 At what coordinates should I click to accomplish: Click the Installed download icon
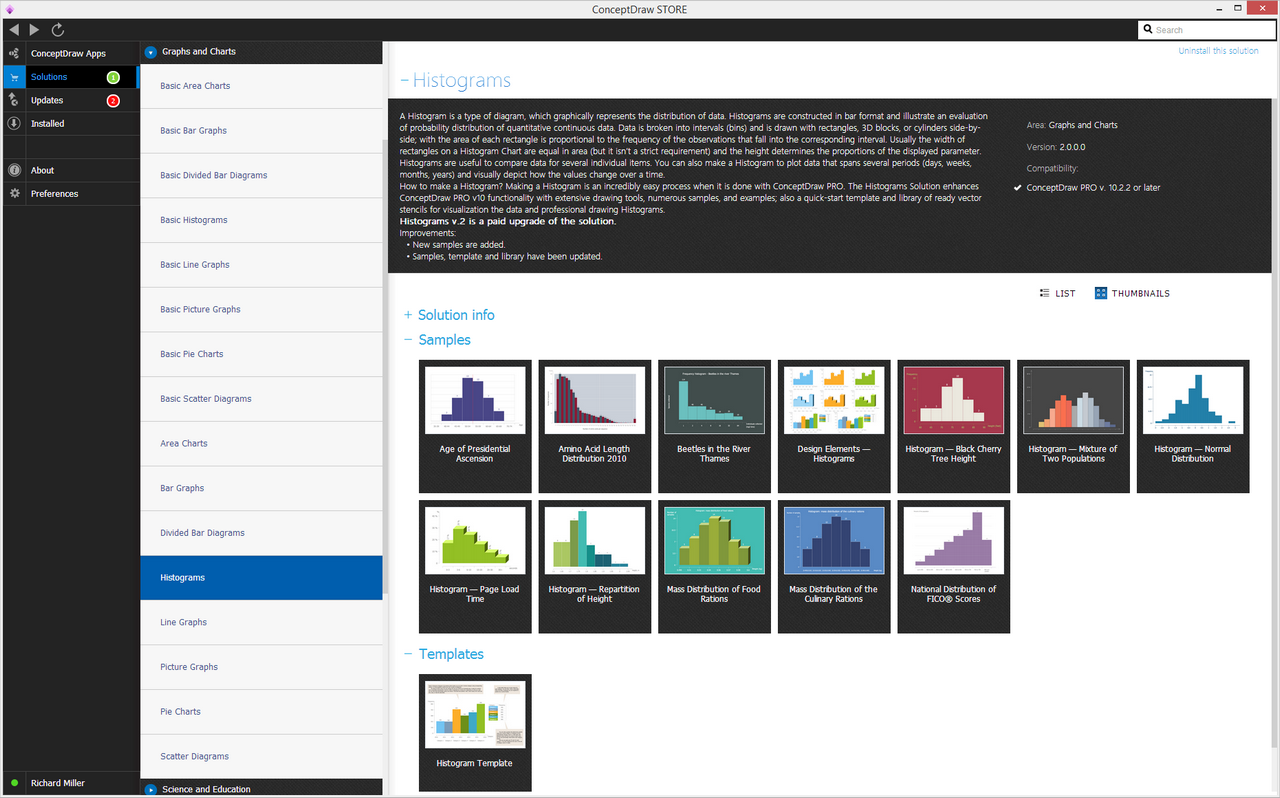(x=14, y=124)
